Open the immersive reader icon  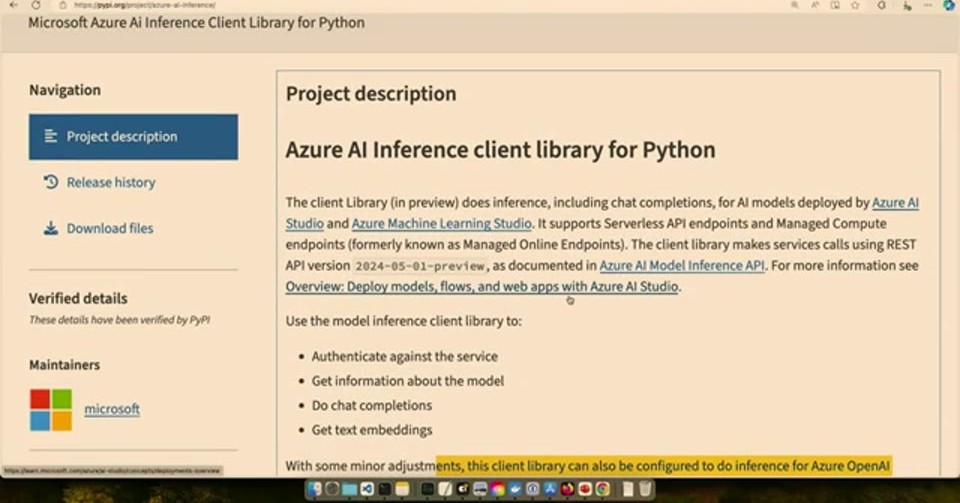[835, 5]
